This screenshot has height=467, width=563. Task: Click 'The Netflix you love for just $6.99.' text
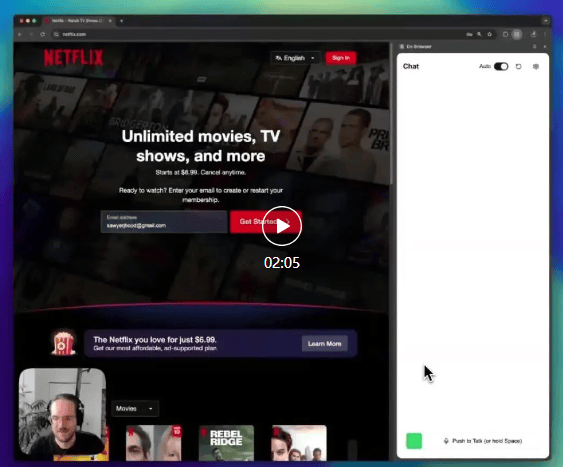155,340
